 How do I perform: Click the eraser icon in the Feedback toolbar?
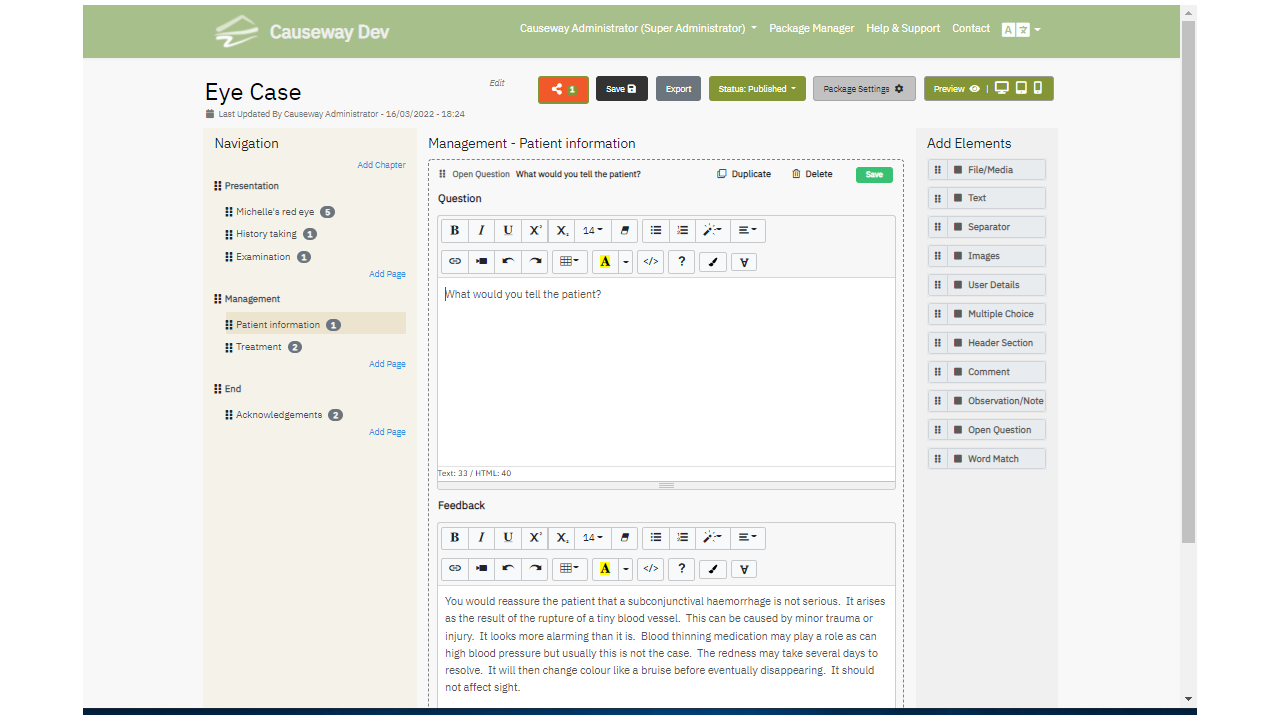click(624, 537)
